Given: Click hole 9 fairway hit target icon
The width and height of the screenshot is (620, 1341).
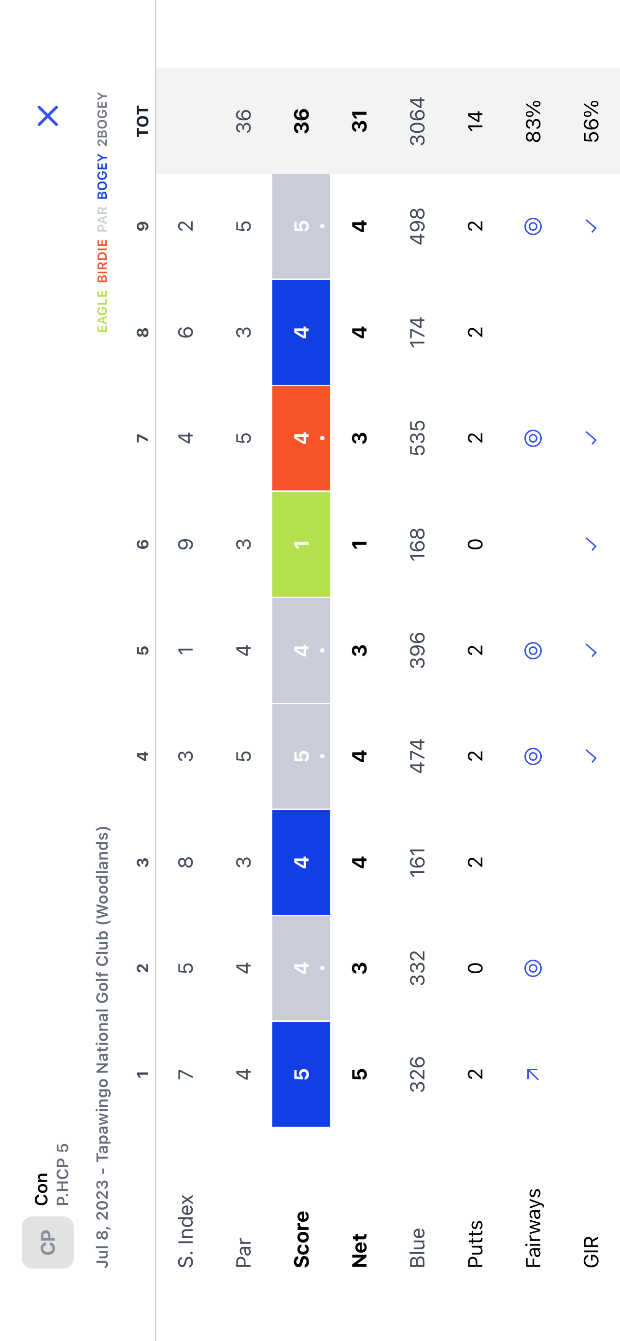Looking at the screenshot, I should 533,226.
